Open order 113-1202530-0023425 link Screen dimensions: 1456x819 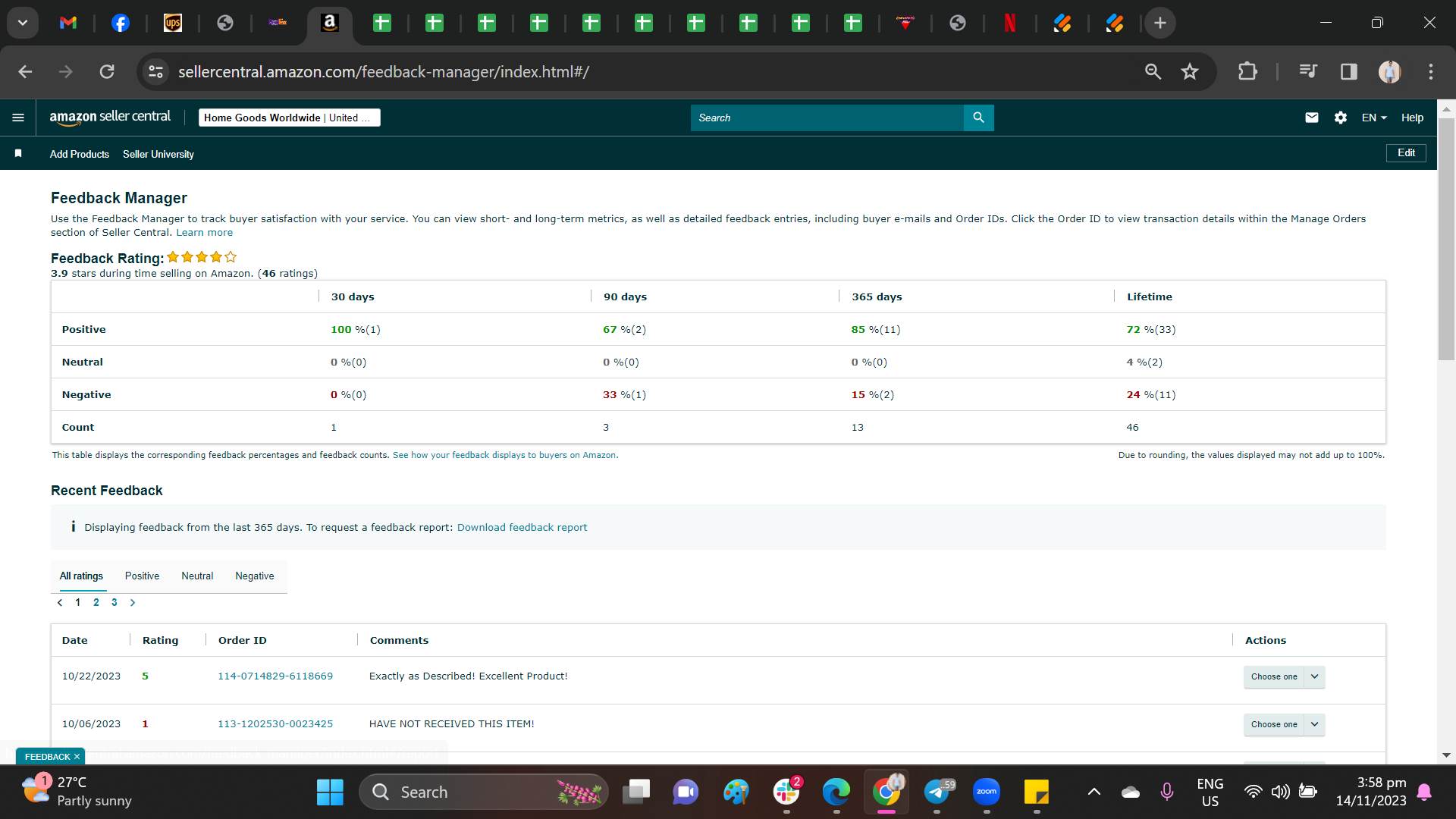coord(275,724)
